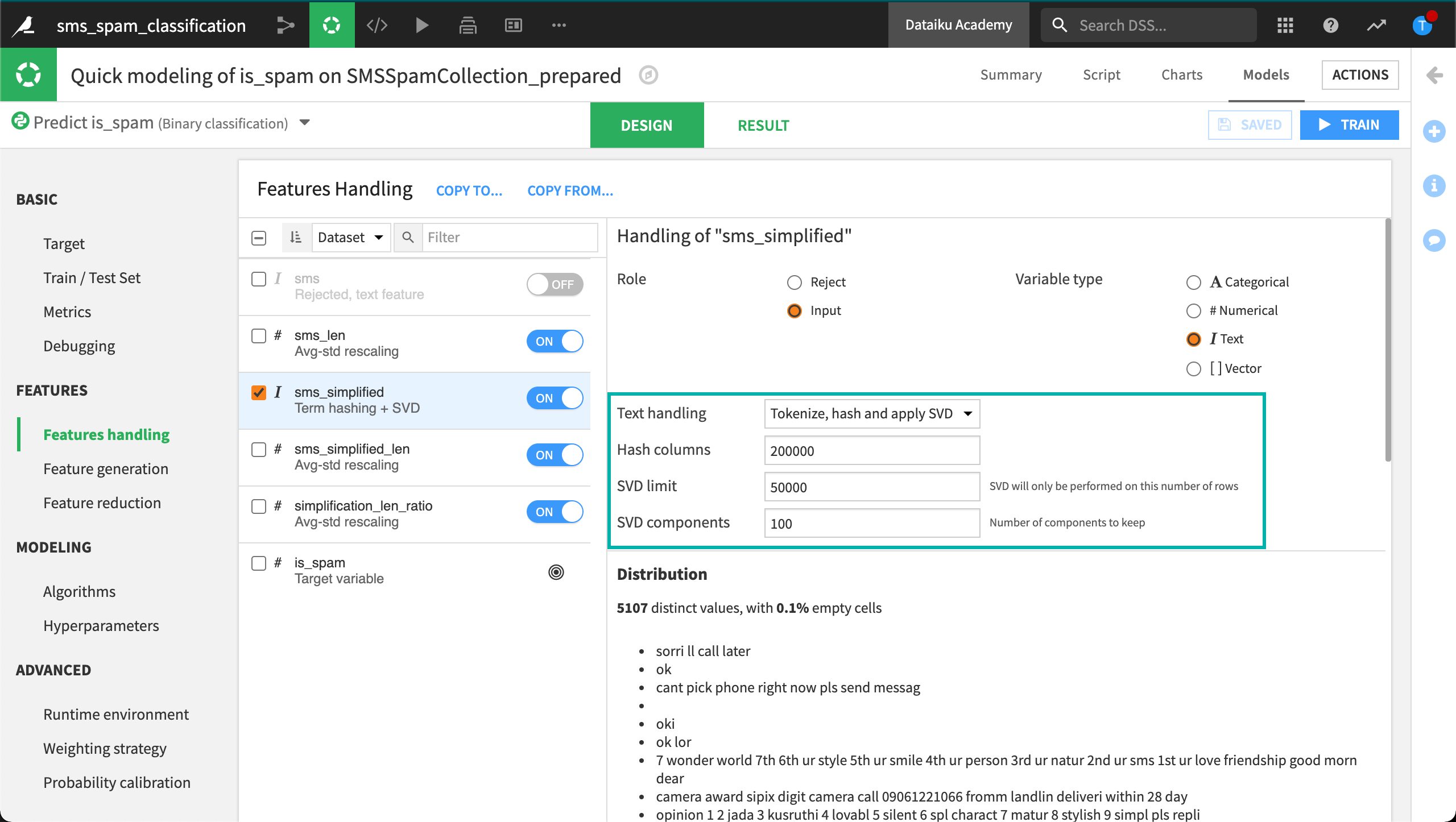Open the print-like stack icon in top bar
The height and width of the screenshot is (822, 1456).
click(468, 25)
